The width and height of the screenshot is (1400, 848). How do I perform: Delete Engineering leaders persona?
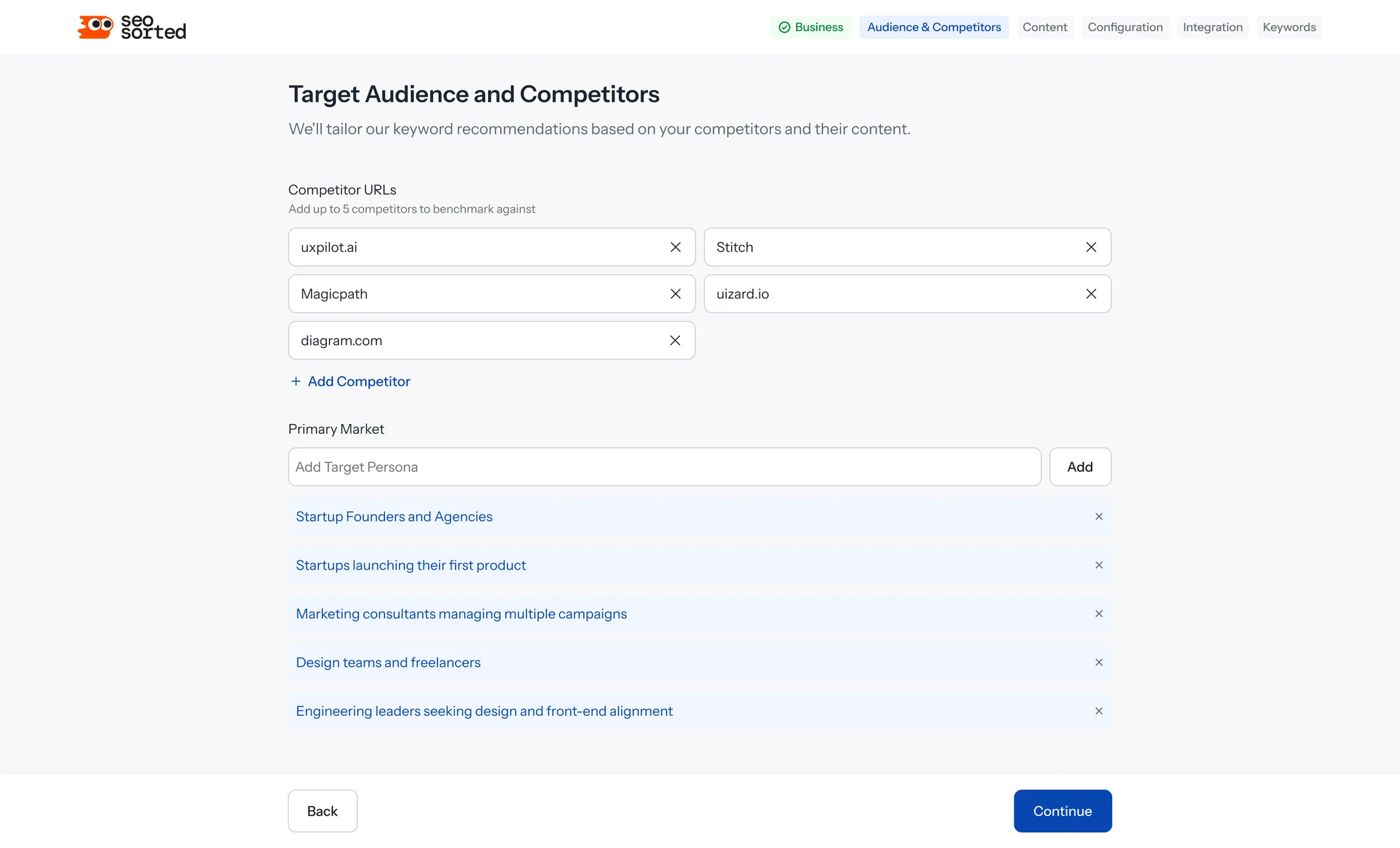pos(1099,711)
